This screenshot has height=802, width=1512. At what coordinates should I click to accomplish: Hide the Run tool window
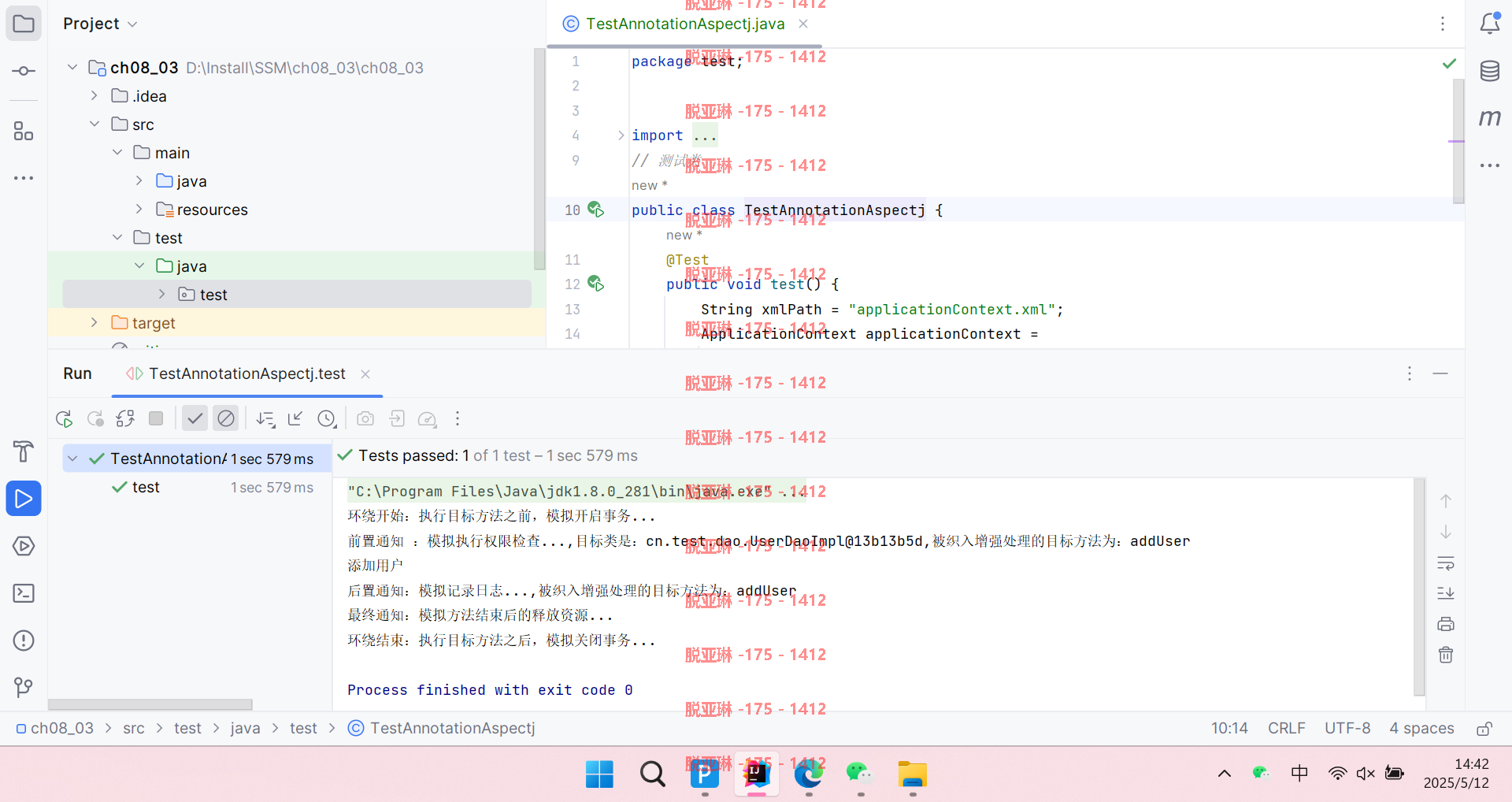[x=1440, y=373]
